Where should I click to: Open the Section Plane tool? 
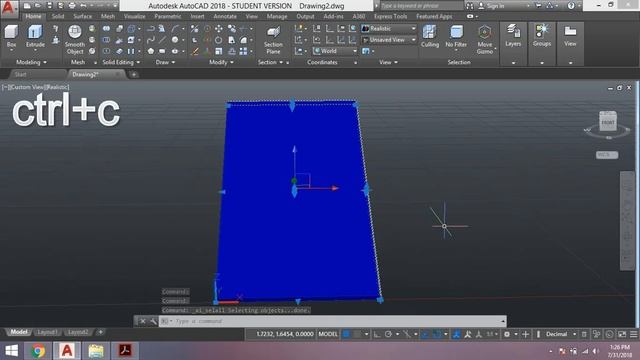click(x=273, y=40)
